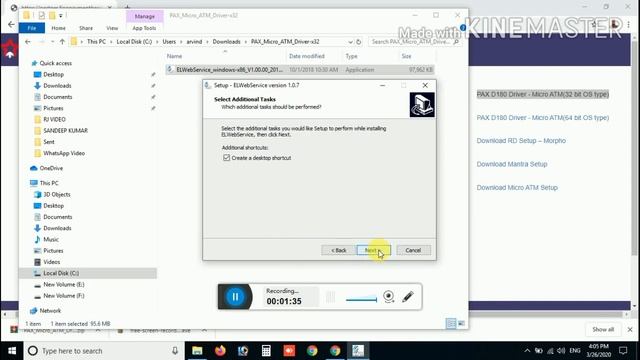This screenshot has height=360, width=640.
Task: Select the pencil annotation tool in recorder
Action: 407,296
